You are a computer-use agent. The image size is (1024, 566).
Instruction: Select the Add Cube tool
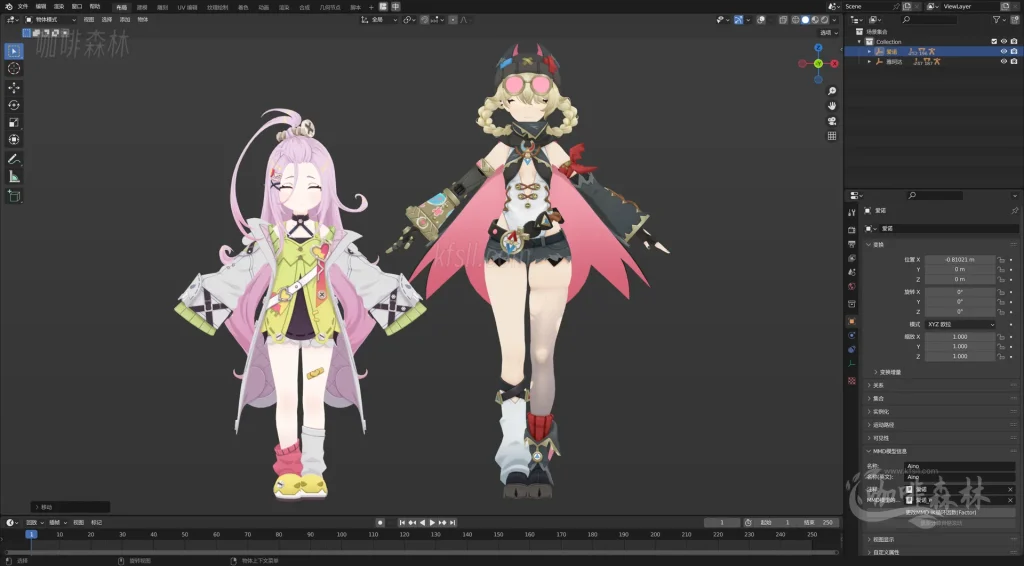pyautogui.click(x=14, y=196)
